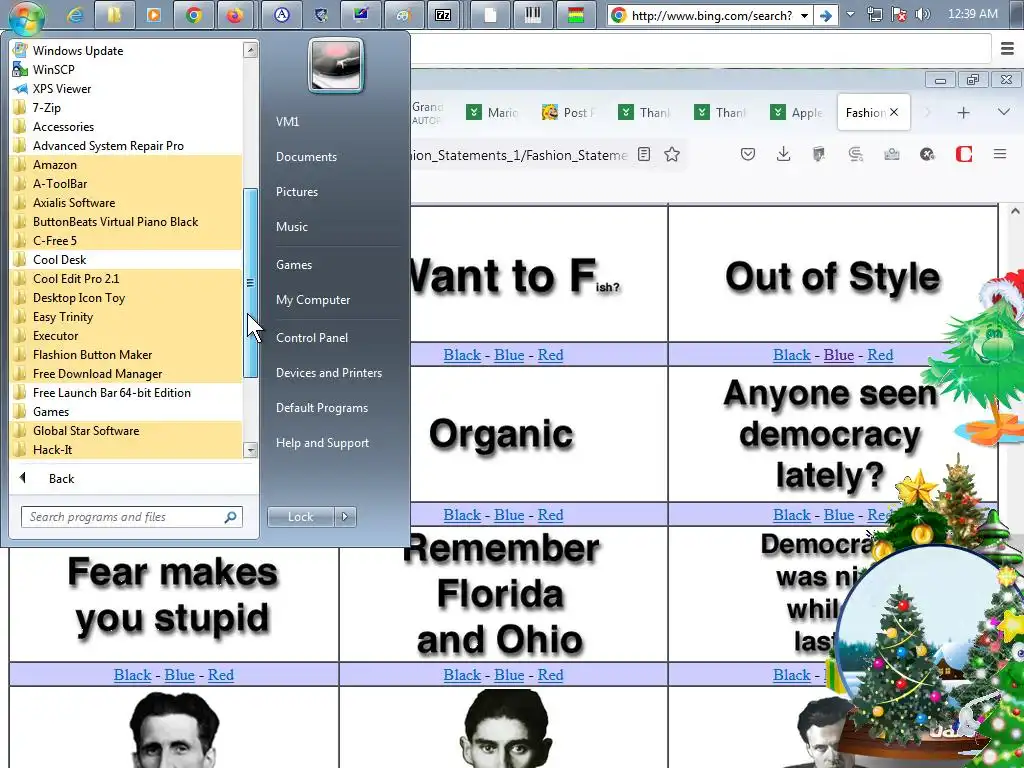Open Devices and Printers
Screen dimensions: 1024x768
[328, 373]
